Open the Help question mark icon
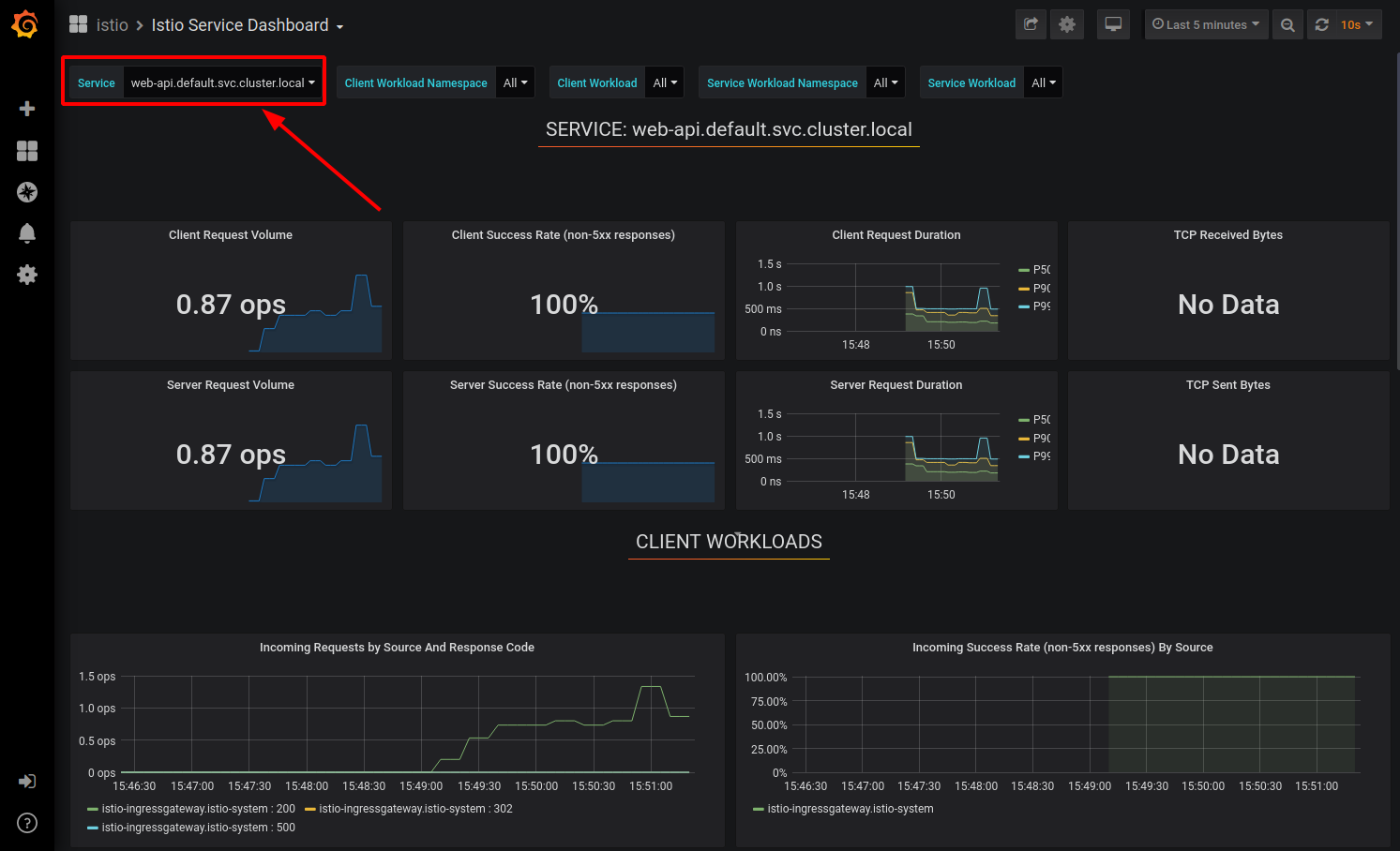This screenshot has width=1400, height=851. point(27,823)
